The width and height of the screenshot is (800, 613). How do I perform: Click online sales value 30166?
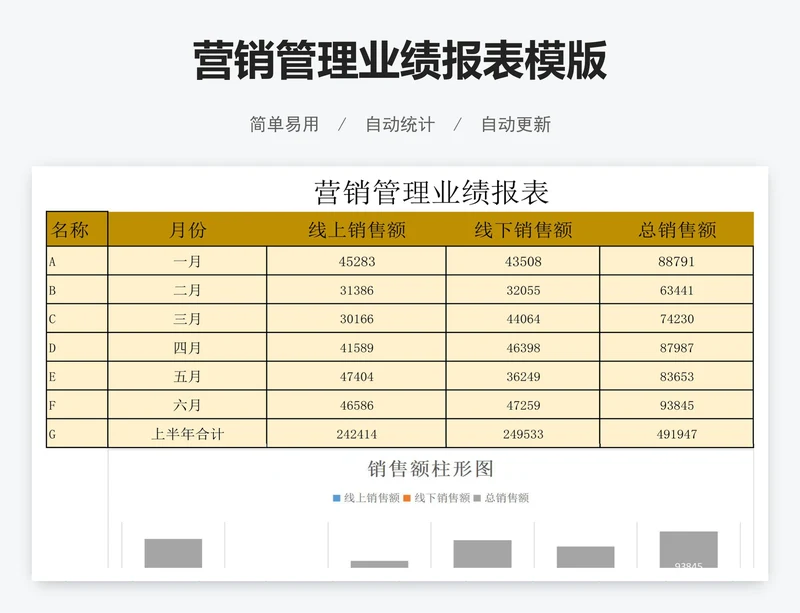pos(357,318)
